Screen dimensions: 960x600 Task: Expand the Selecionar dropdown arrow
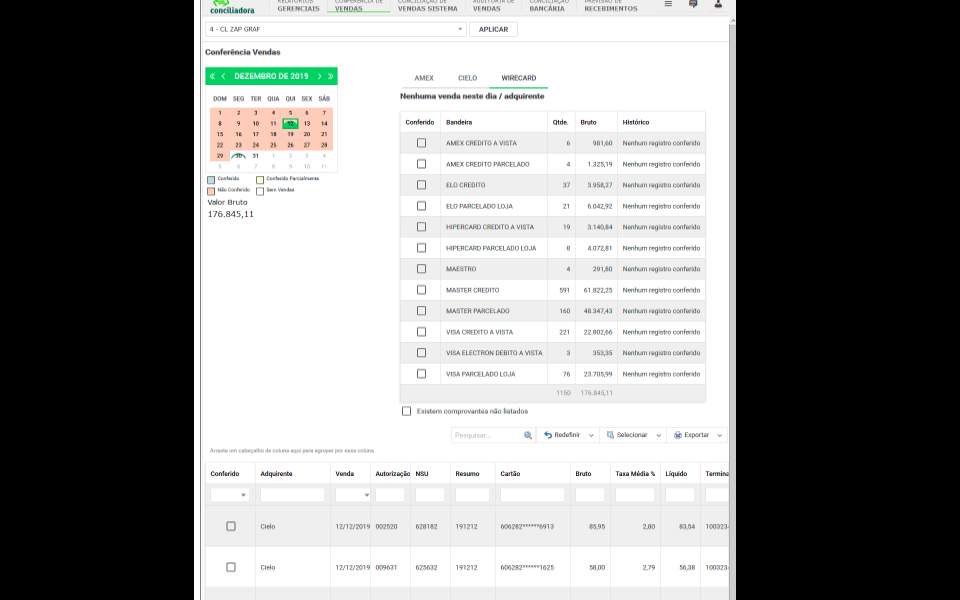(658, 435)
